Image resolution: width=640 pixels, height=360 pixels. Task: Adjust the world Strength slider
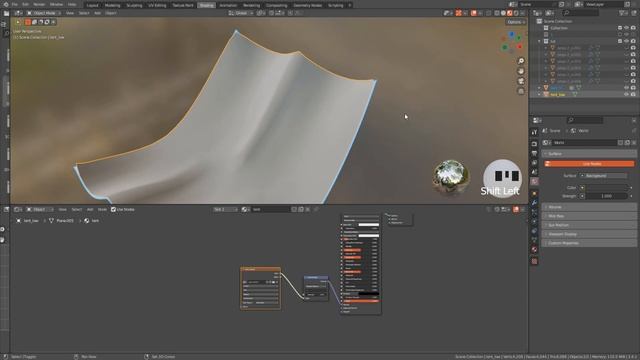coord(606,196)
